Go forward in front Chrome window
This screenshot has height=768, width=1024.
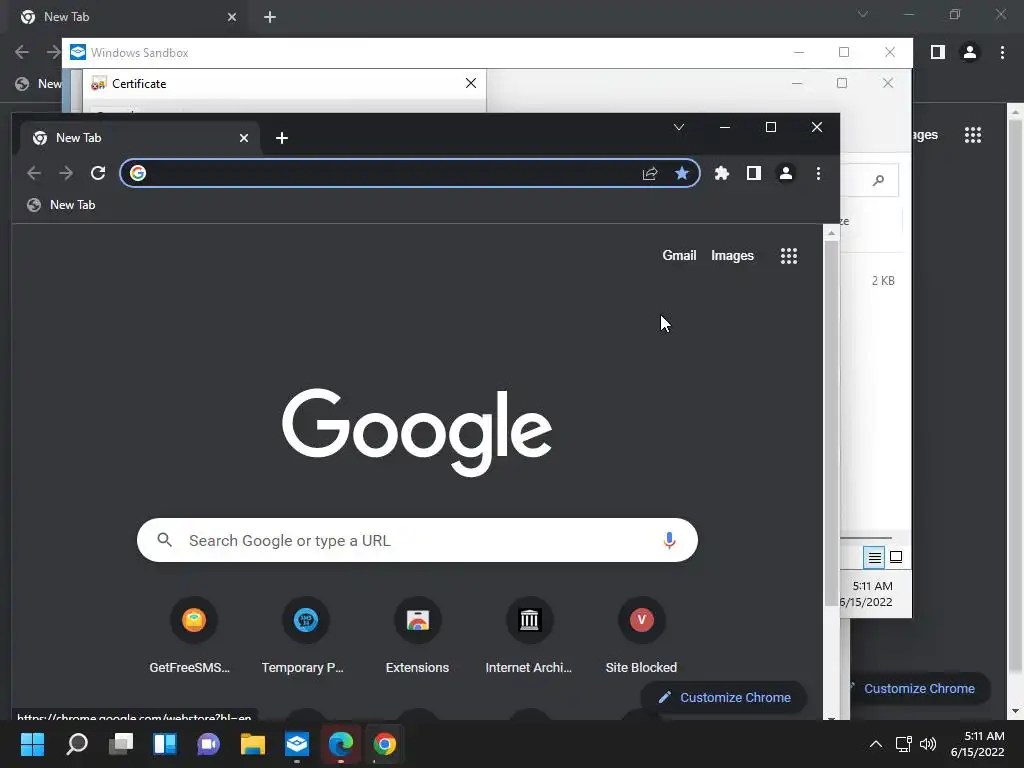click(x=66, y=173)
